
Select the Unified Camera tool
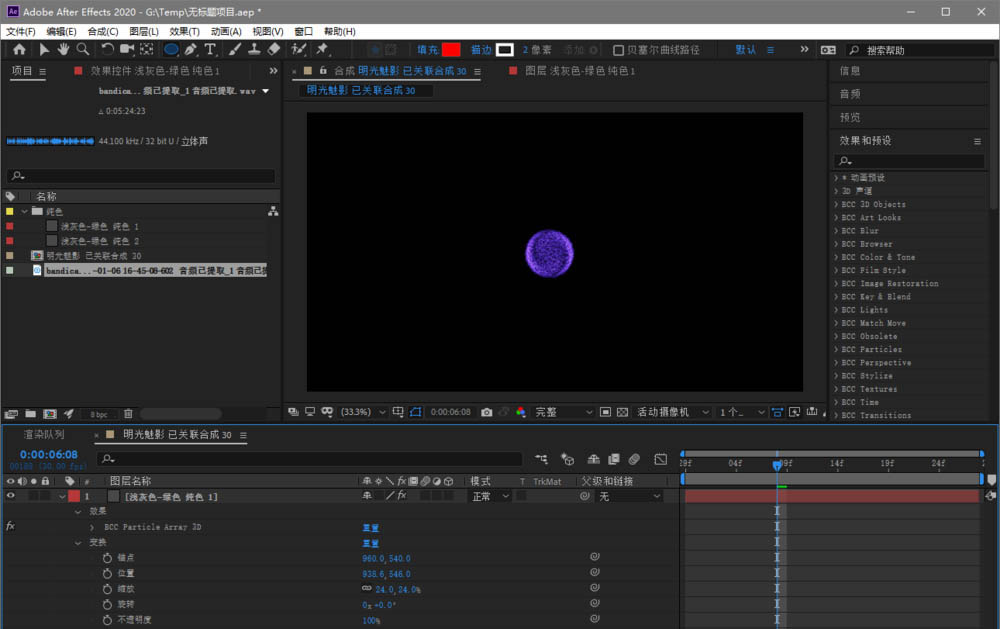click(x=127, y=49)
